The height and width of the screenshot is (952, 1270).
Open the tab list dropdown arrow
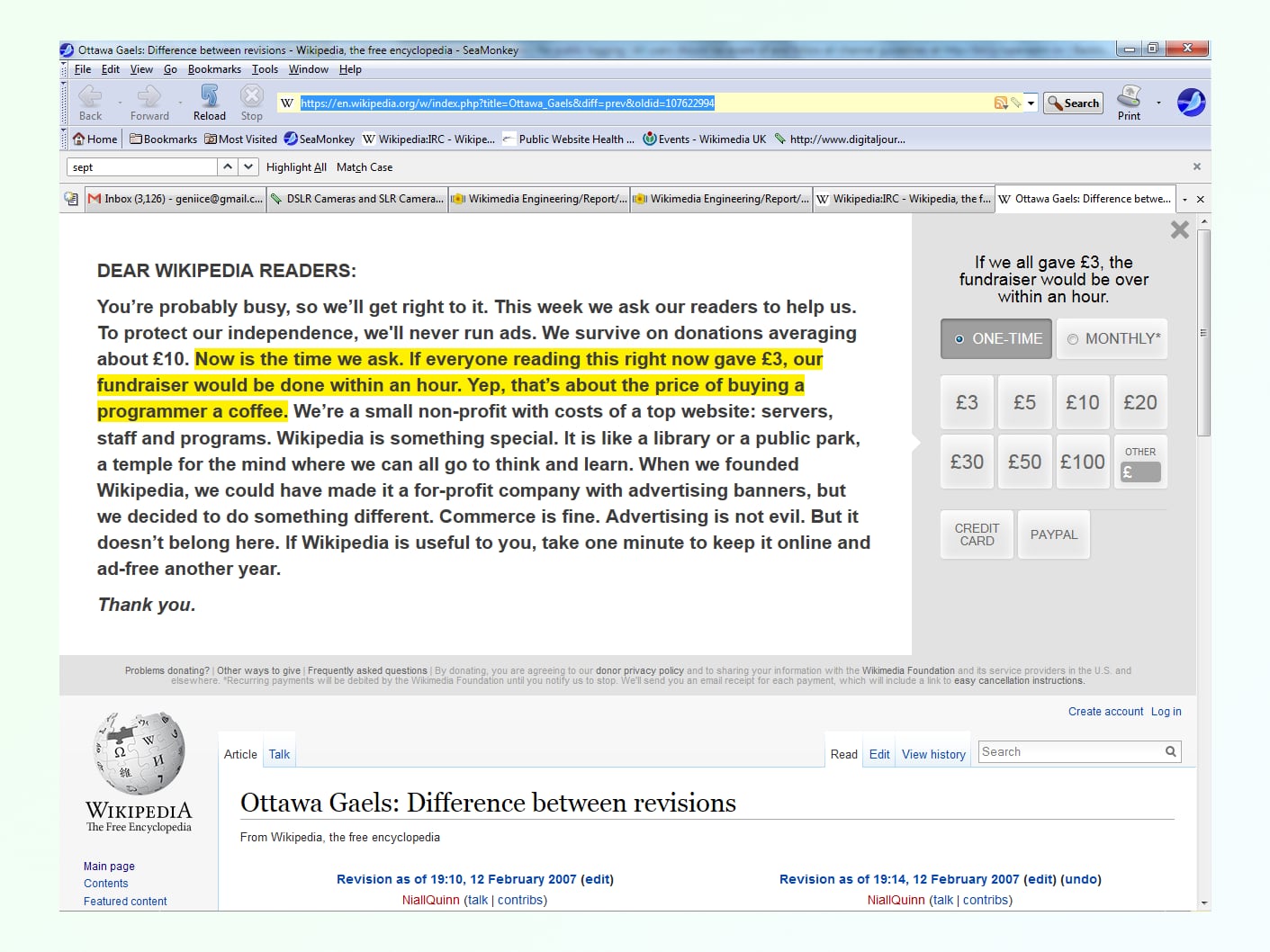click(1184, 200)
